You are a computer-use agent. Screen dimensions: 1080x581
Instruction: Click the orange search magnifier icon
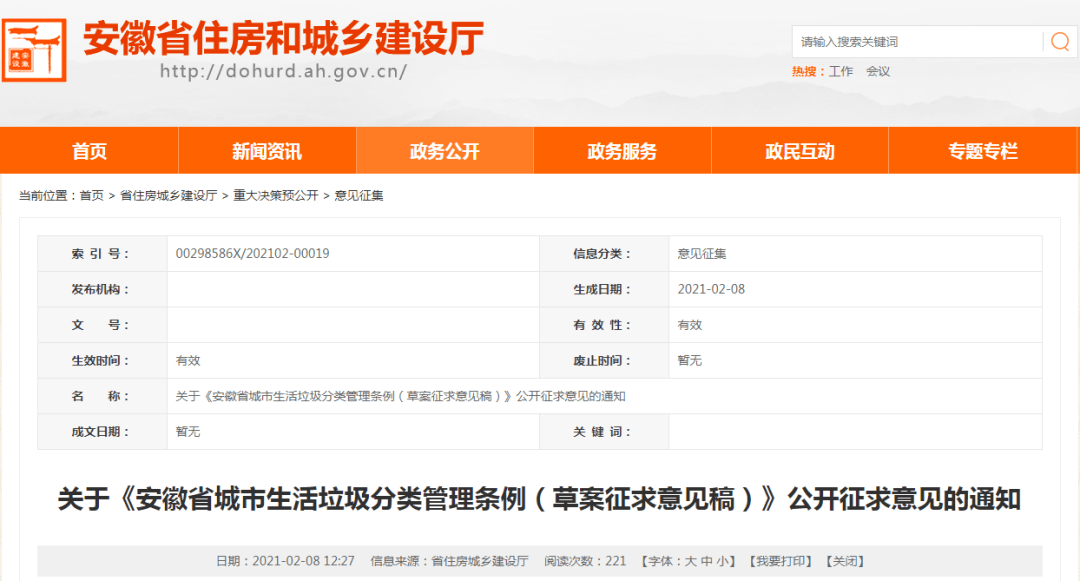[1060, 42]
